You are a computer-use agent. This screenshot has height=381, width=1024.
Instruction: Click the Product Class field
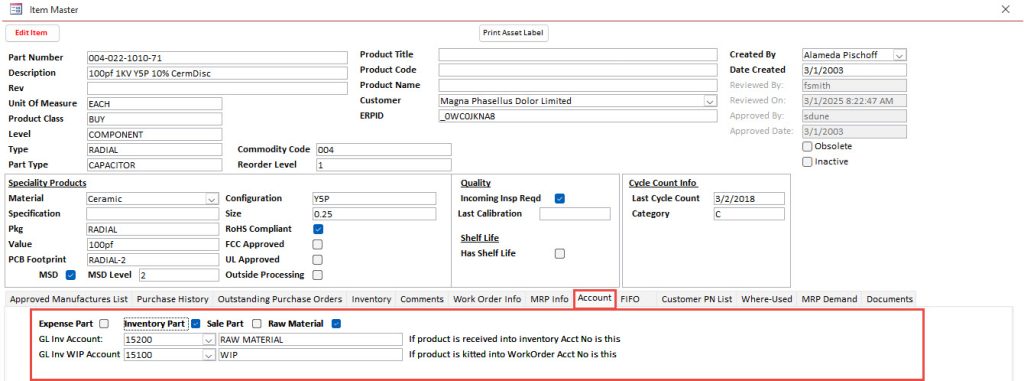(154, 119)
